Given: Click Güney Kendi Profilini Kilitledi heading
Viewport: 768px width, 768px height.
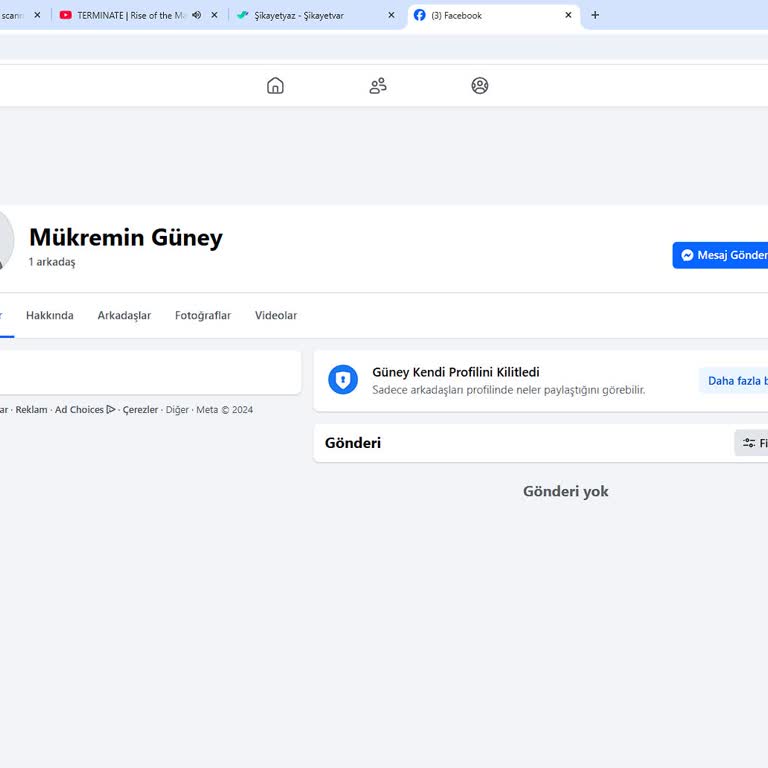Looking at the screenshot, I should point(456,372).
